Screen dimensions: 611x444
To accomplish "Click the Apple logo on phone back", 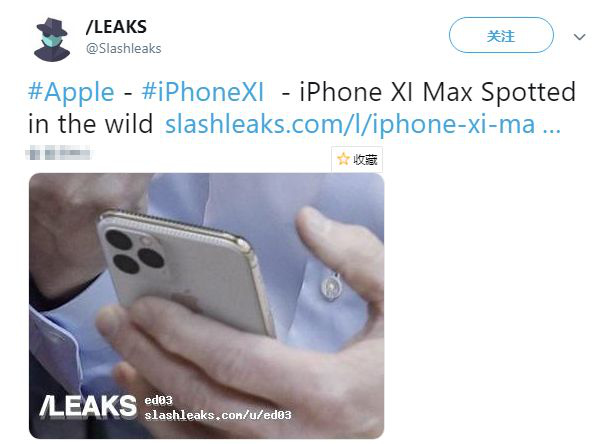I will 183,300.
